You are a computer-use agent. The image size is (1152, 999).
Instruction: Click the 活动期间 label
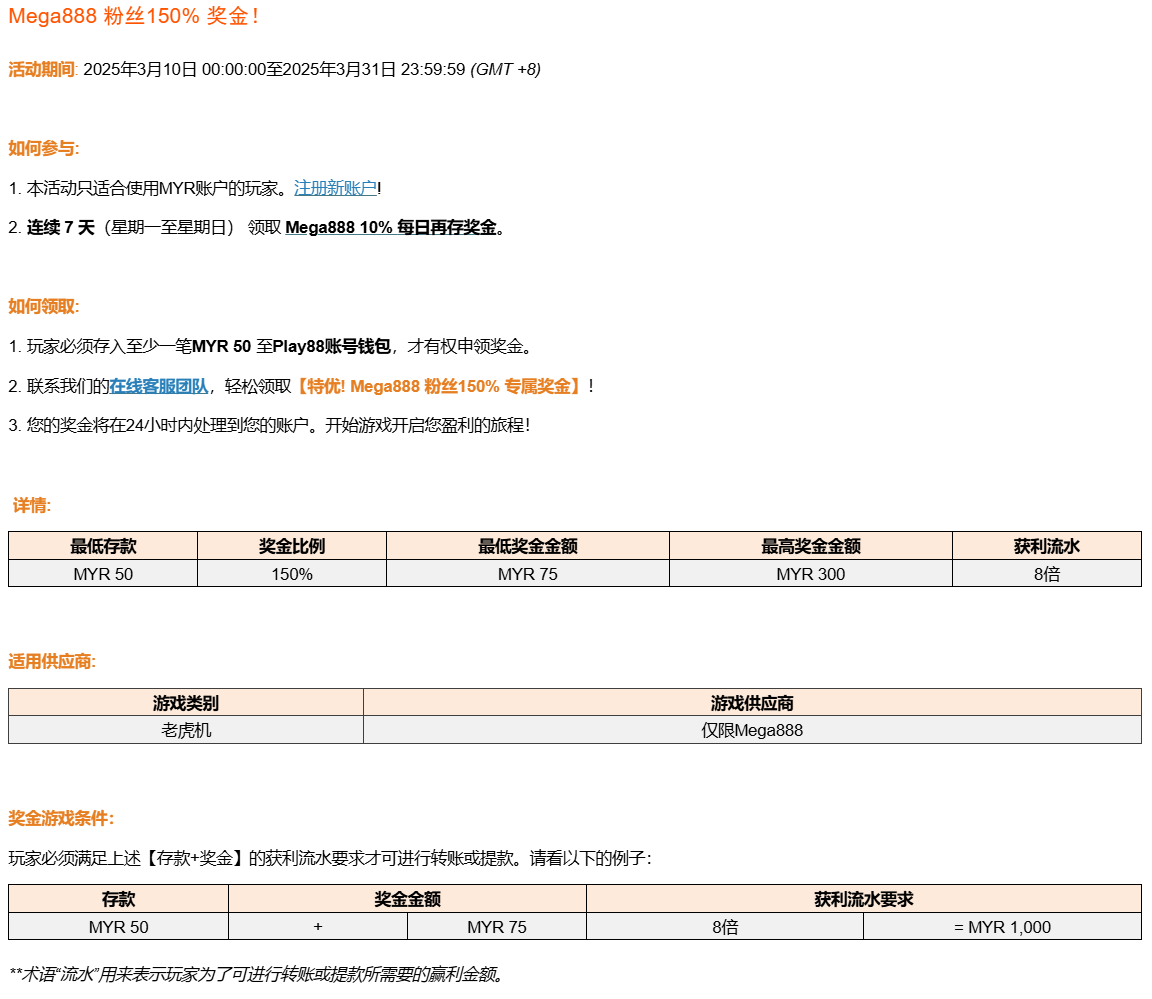click(x=41, y=69)
